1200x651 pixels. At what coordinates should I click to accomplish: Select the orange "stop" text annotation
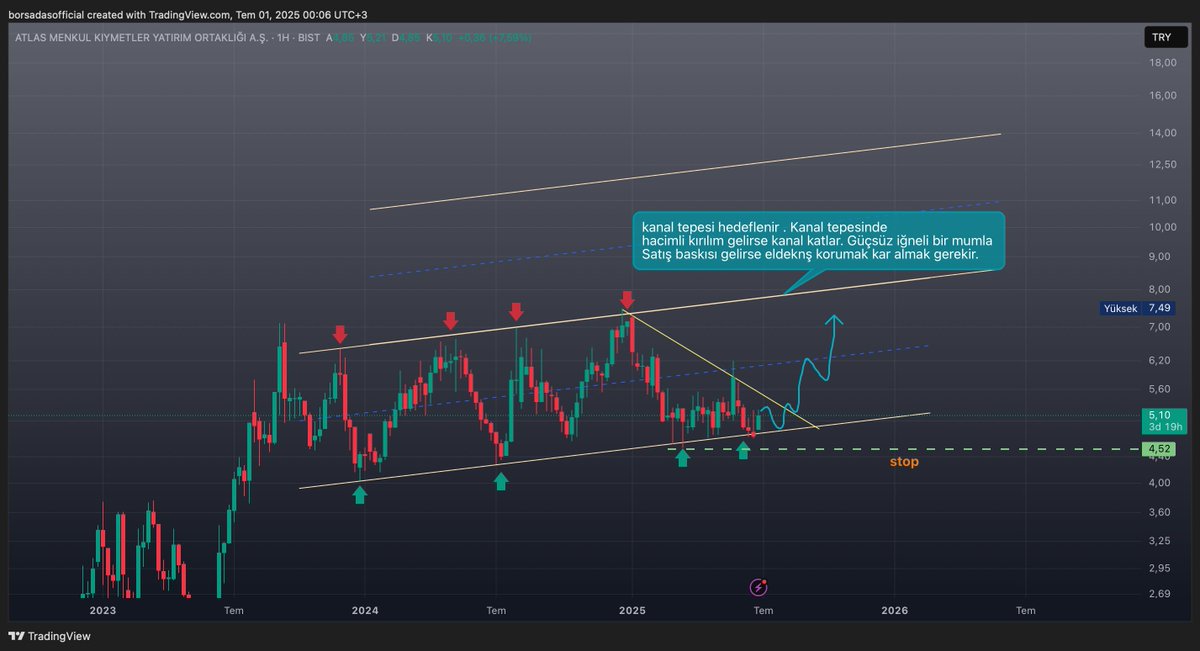904,462
